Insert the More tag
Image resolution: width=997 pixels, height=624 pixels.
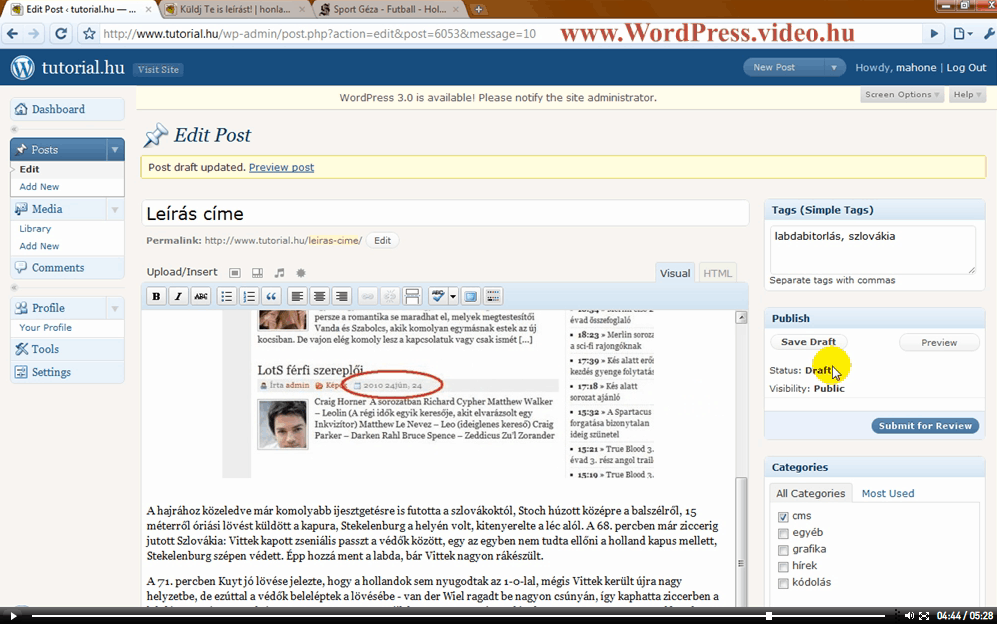411,296
